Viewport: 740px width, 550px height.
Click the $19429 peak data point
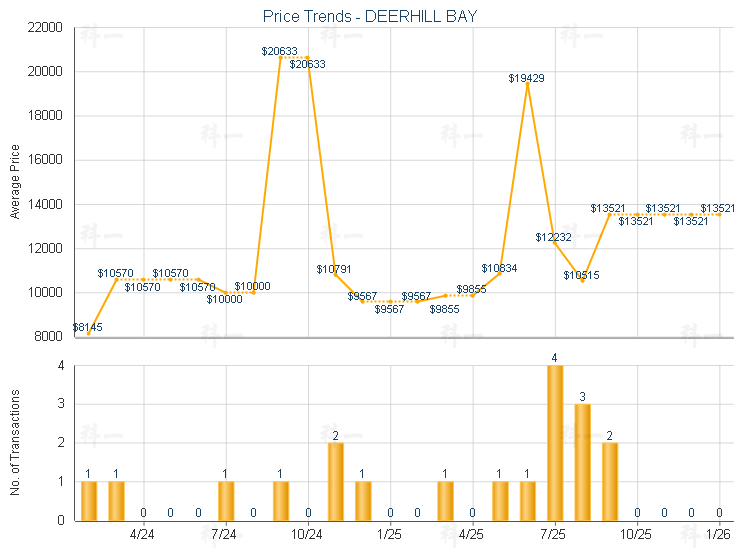tap(527, 84)
